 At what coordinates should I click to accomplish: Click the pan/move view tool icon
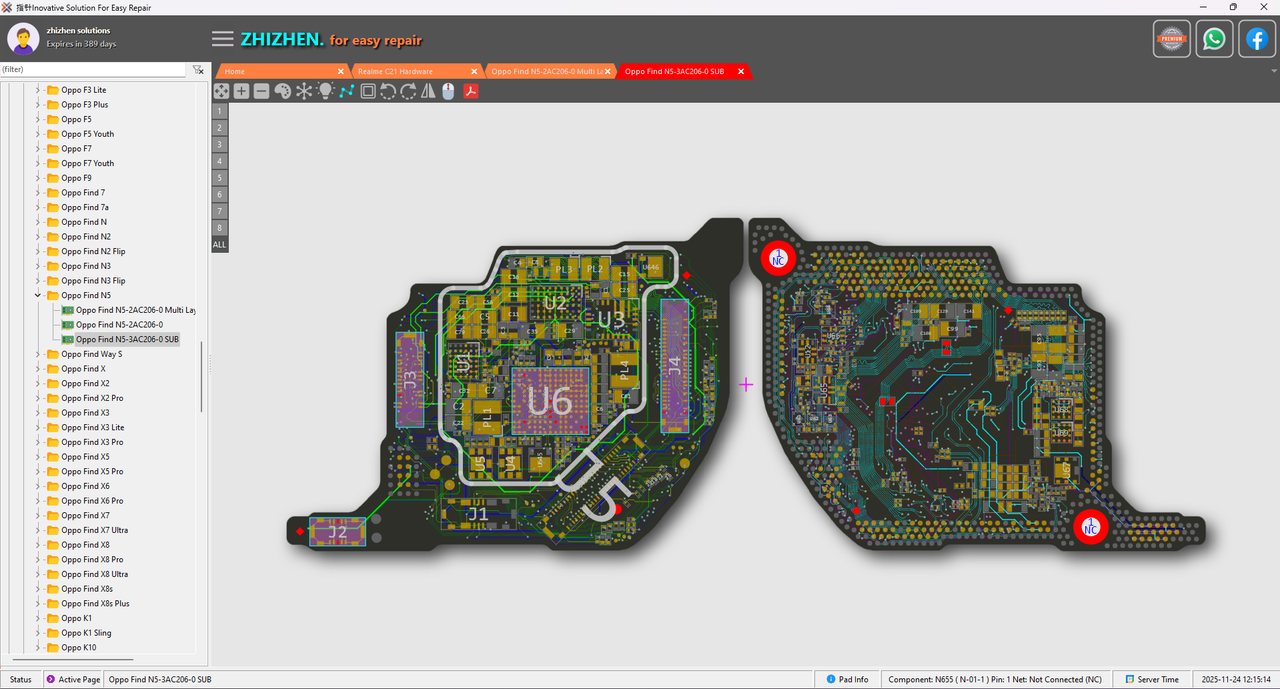(221, 91)
